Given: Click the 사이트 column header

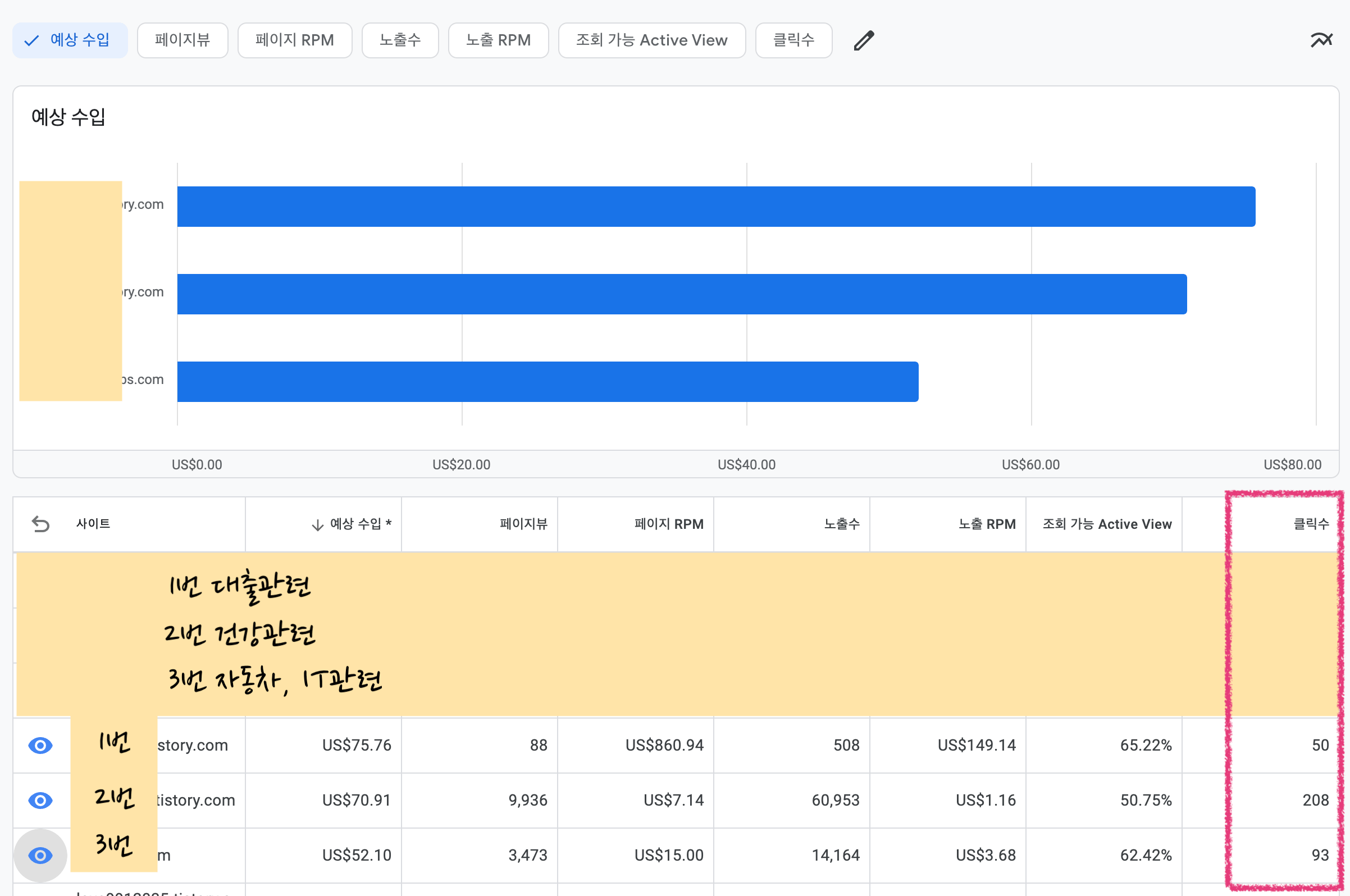Looking at the screenshot, I should point(93,524).
